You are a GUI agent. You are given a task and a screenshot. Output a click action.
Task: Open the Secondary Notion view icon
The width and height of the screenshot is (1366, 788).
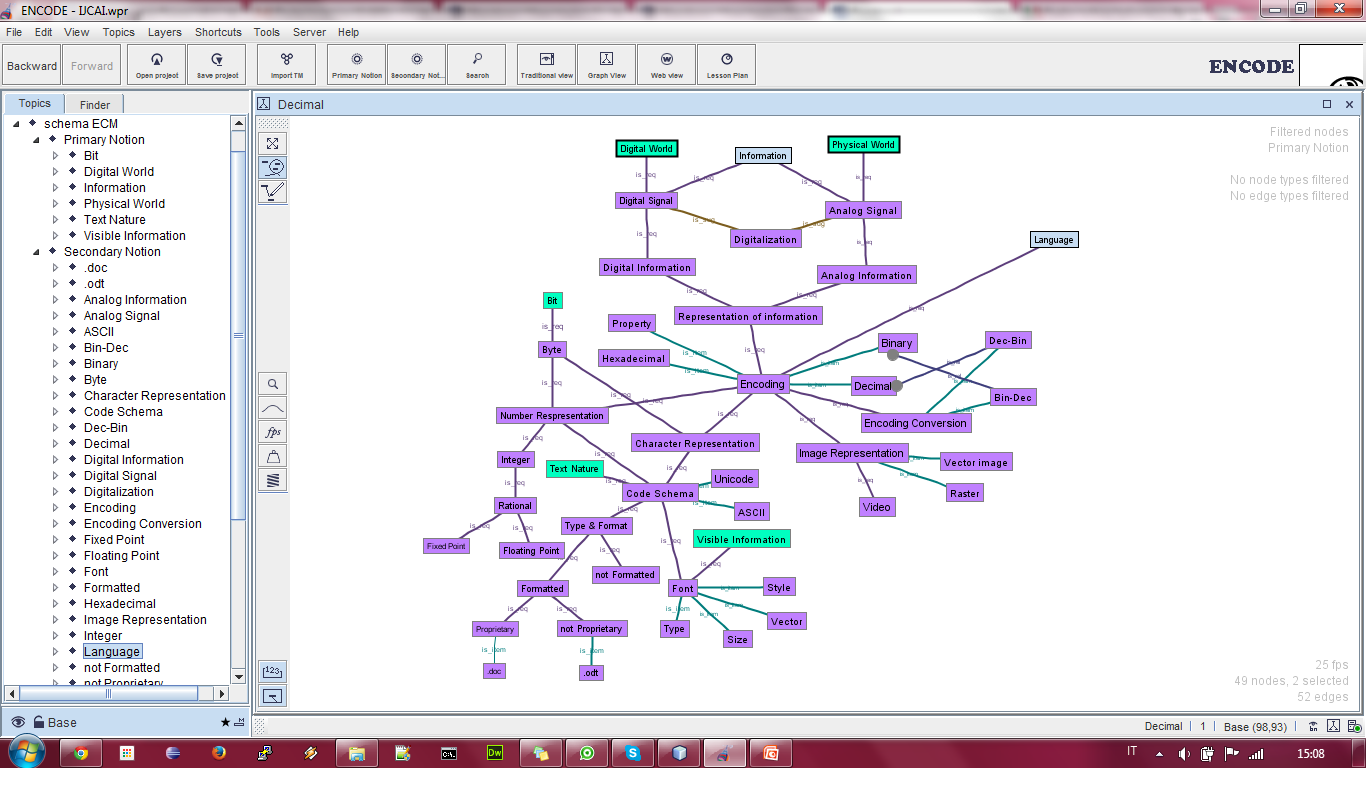click(x=416, y=64)
